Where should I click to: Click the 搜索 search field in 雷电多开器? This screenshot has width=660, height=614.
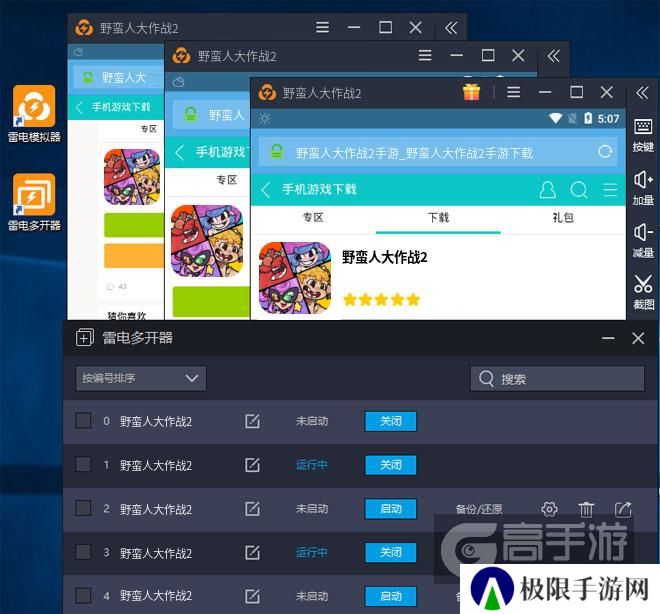[x=557, y=379]
